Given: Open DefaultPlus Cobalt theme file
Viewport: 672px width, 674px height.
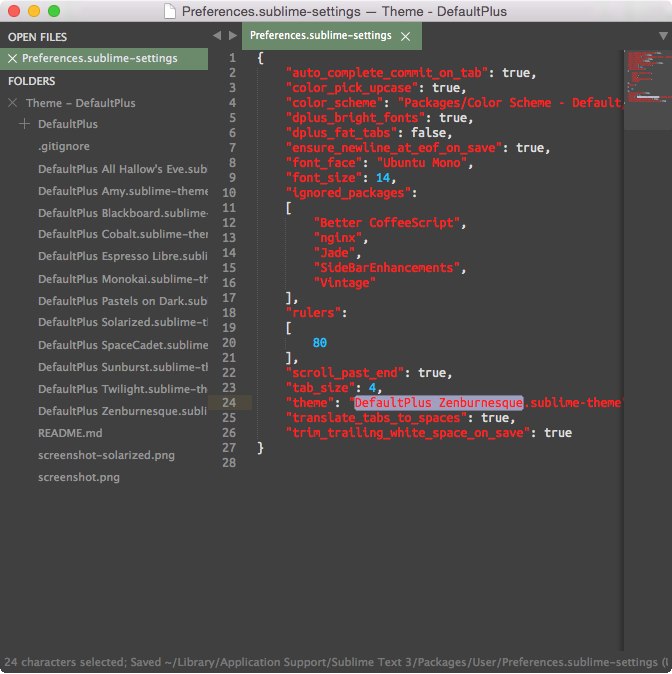Looking at the screenshot, I should tap(123, 234).
